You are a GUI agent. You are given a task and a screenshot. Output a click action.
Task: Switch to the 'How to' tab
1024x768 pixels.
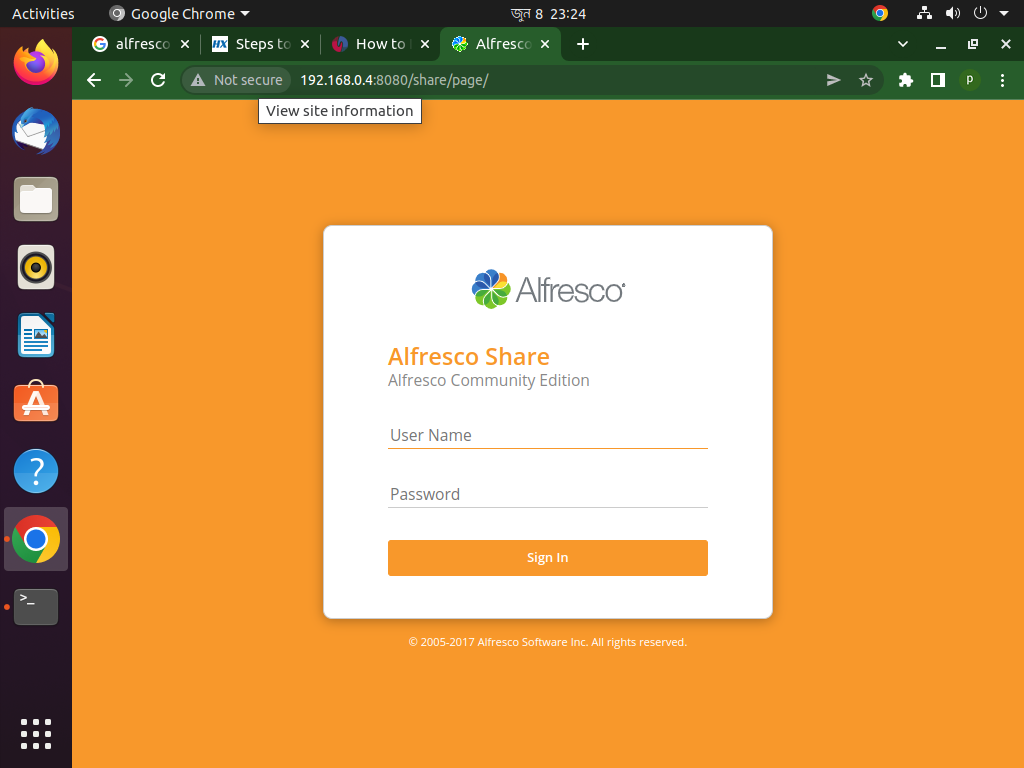click(373, 44)
